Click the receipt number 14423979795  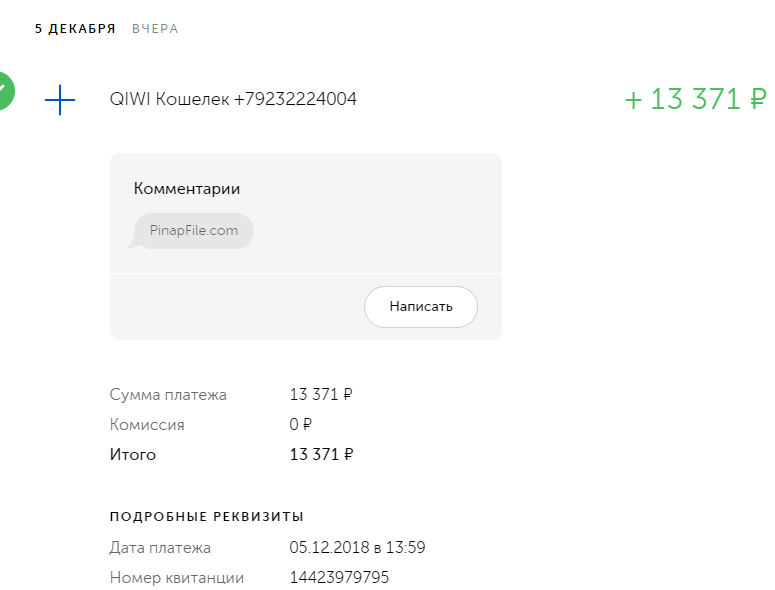point(339,578)
